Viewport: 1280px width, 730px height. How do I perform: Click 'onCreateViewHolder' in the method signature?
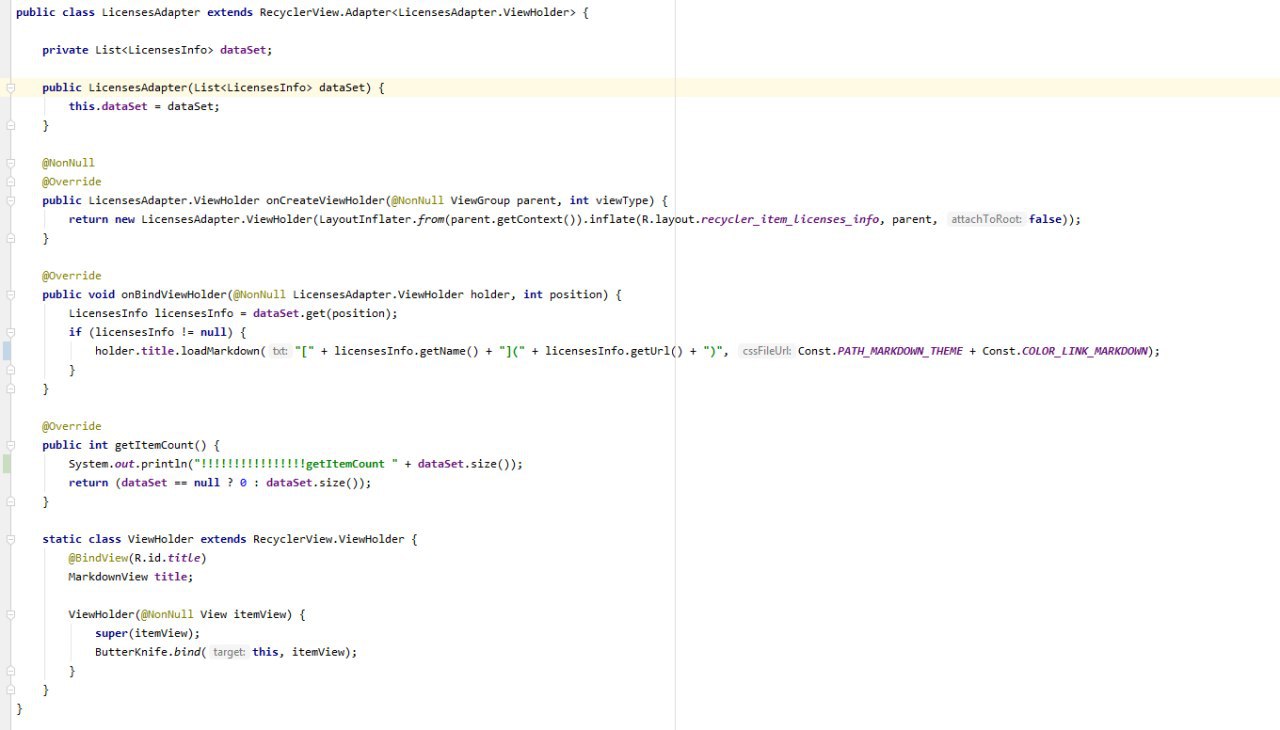(325, 201)
